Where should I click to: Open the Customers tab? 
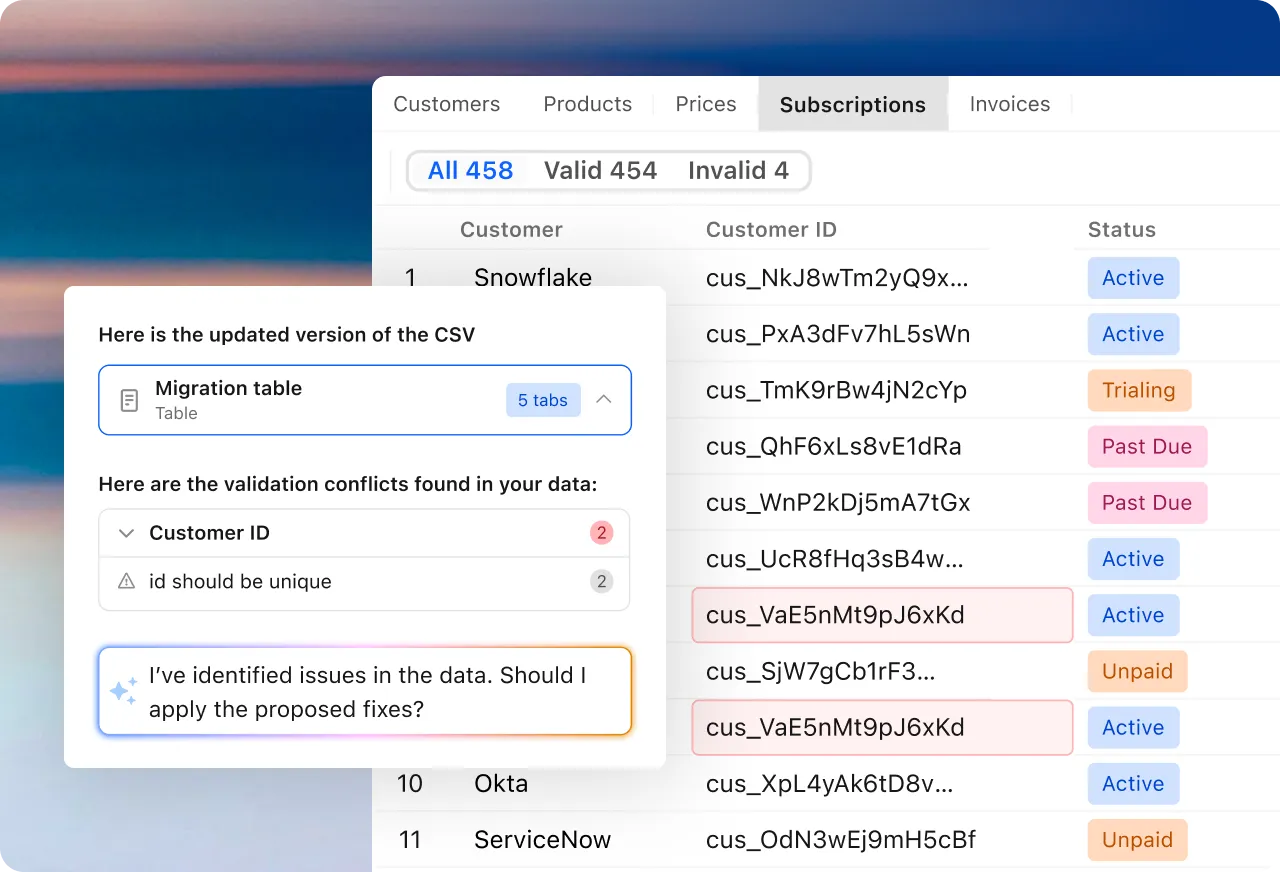point(446,104)
